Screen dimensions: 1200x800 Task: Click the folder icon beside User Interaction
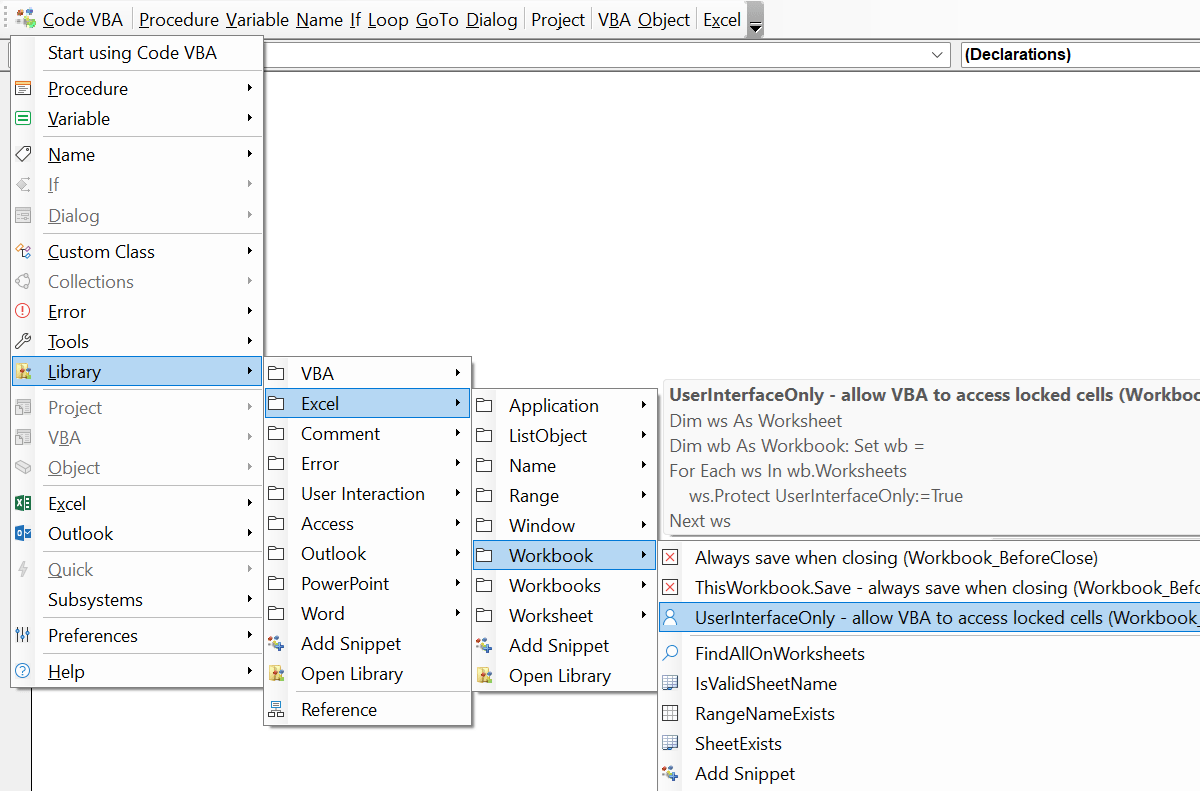(x=277, y=494)
